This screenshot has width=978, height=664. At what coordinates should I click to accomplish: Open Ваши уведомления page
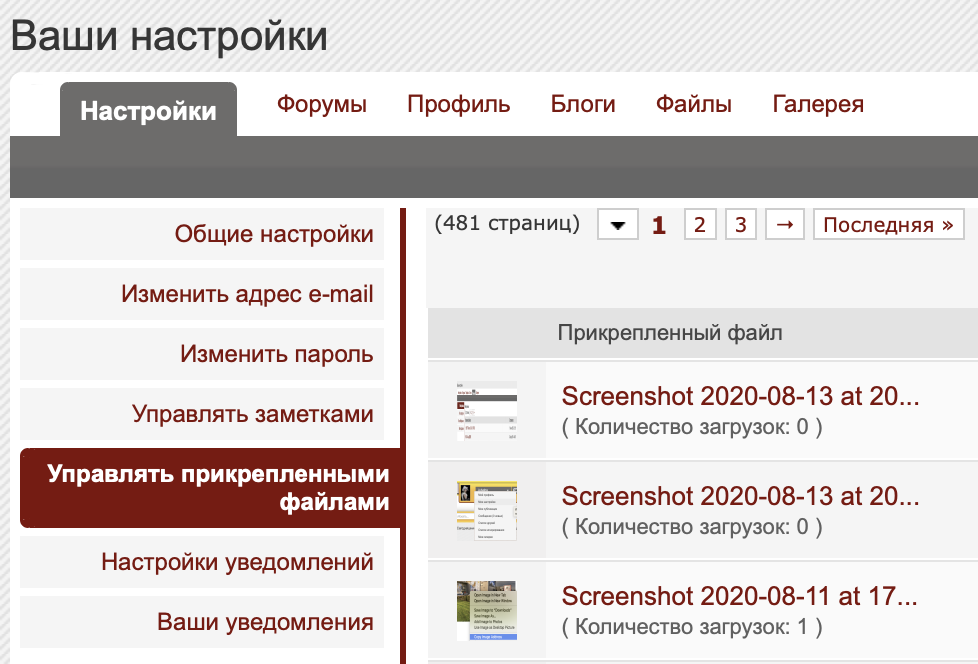(x=202, y=622)
